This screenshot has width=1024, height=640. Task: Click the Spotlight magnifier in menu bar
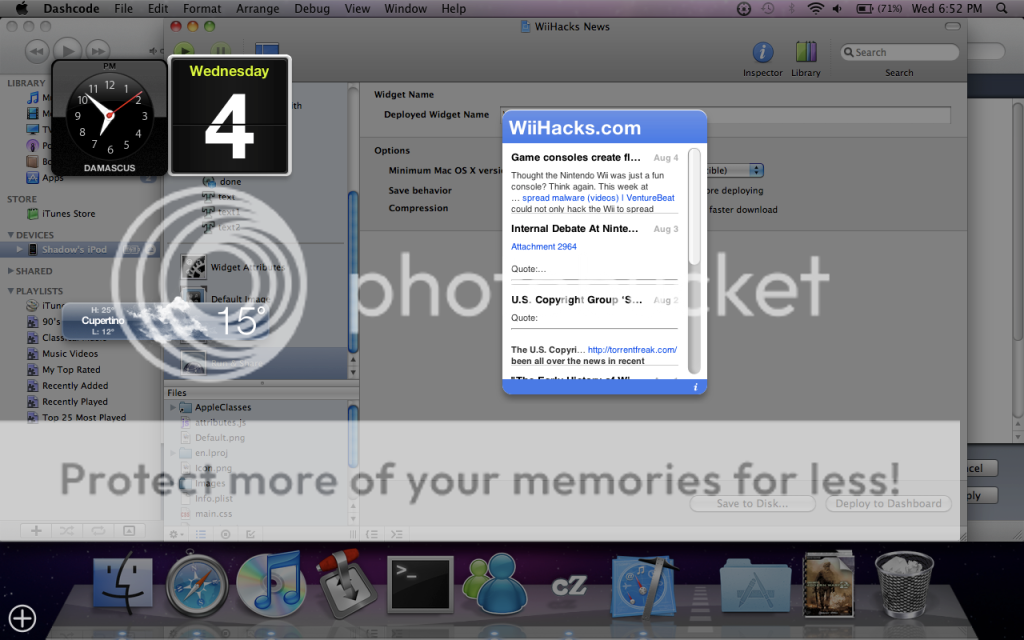(1001, 8)
